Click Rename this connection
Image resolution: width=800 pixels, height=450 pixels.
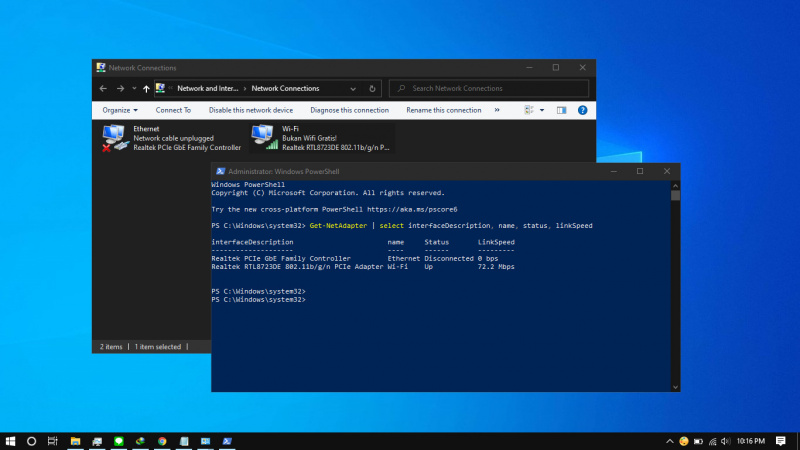(444, 110)
